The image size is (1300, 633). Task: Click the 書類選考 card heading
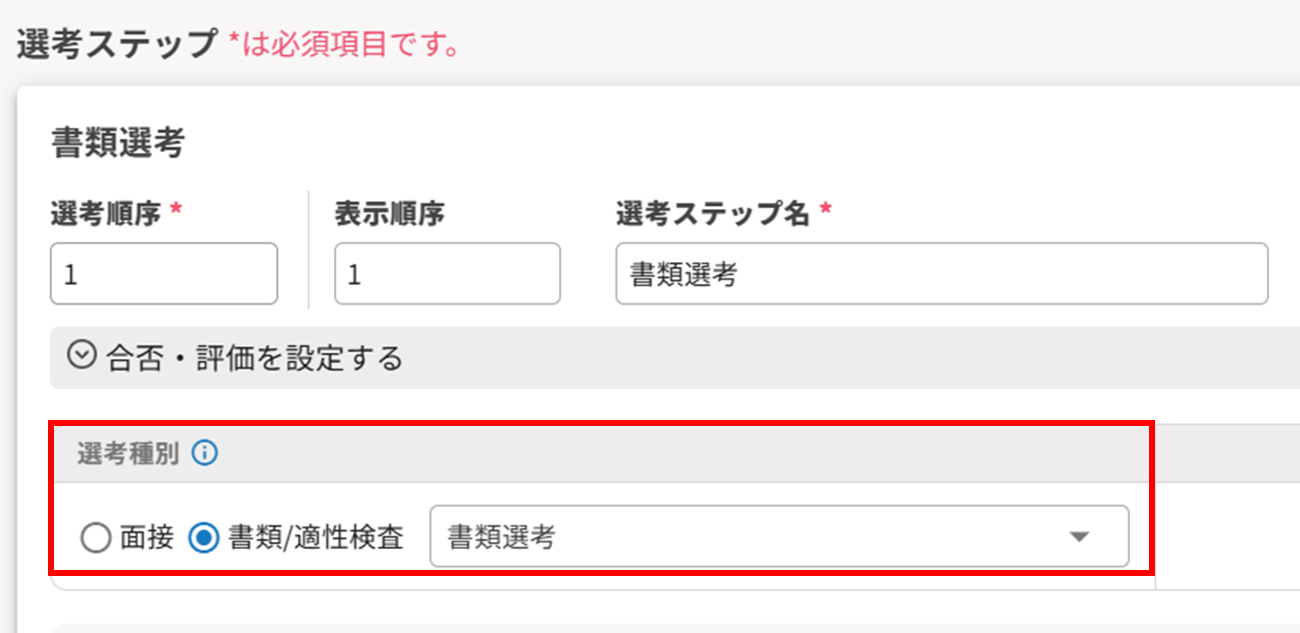coord(117,144)
